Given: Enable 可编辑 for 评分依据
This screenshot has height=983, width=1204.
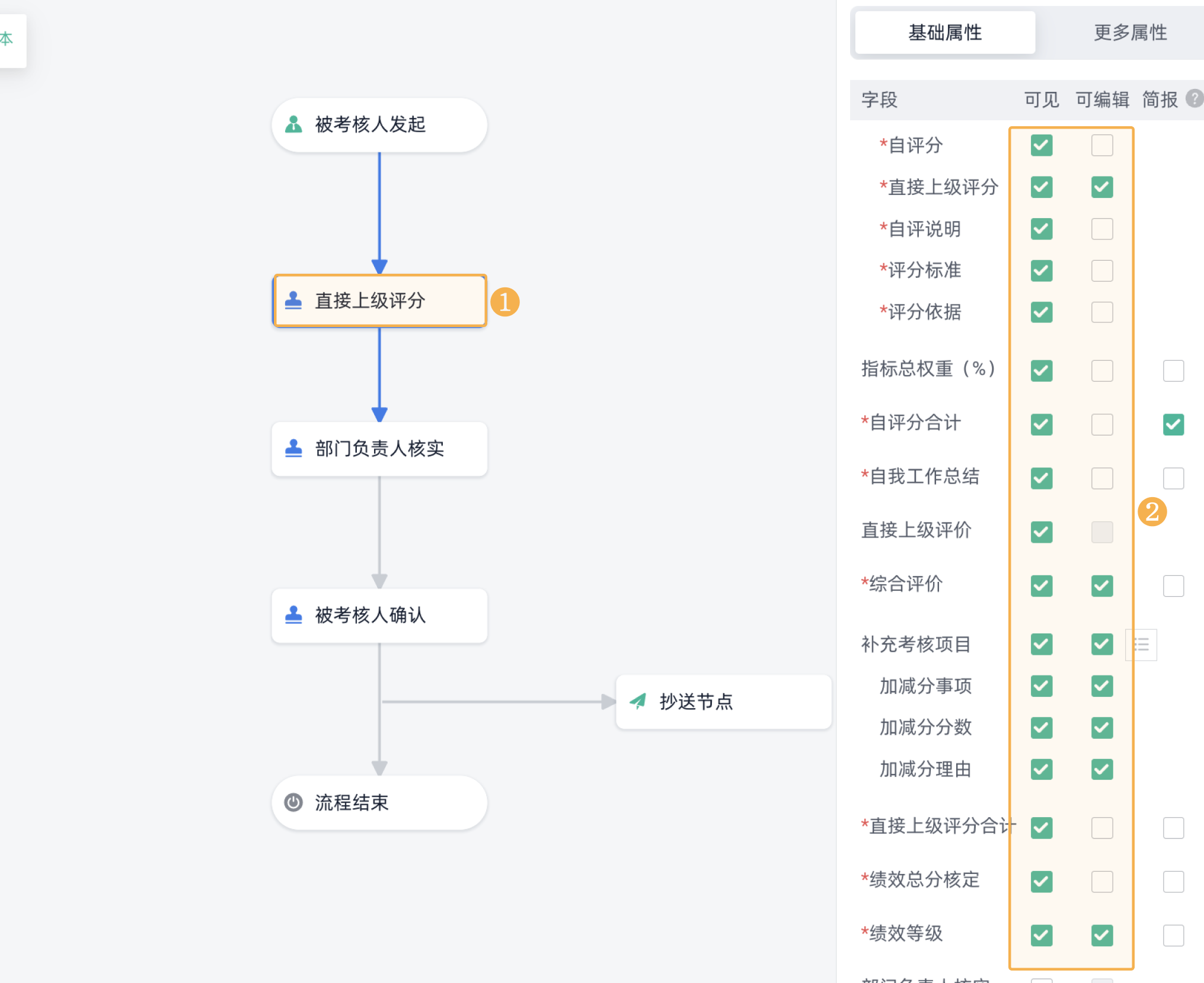Looking at the screenshot, I should 1102,312.
